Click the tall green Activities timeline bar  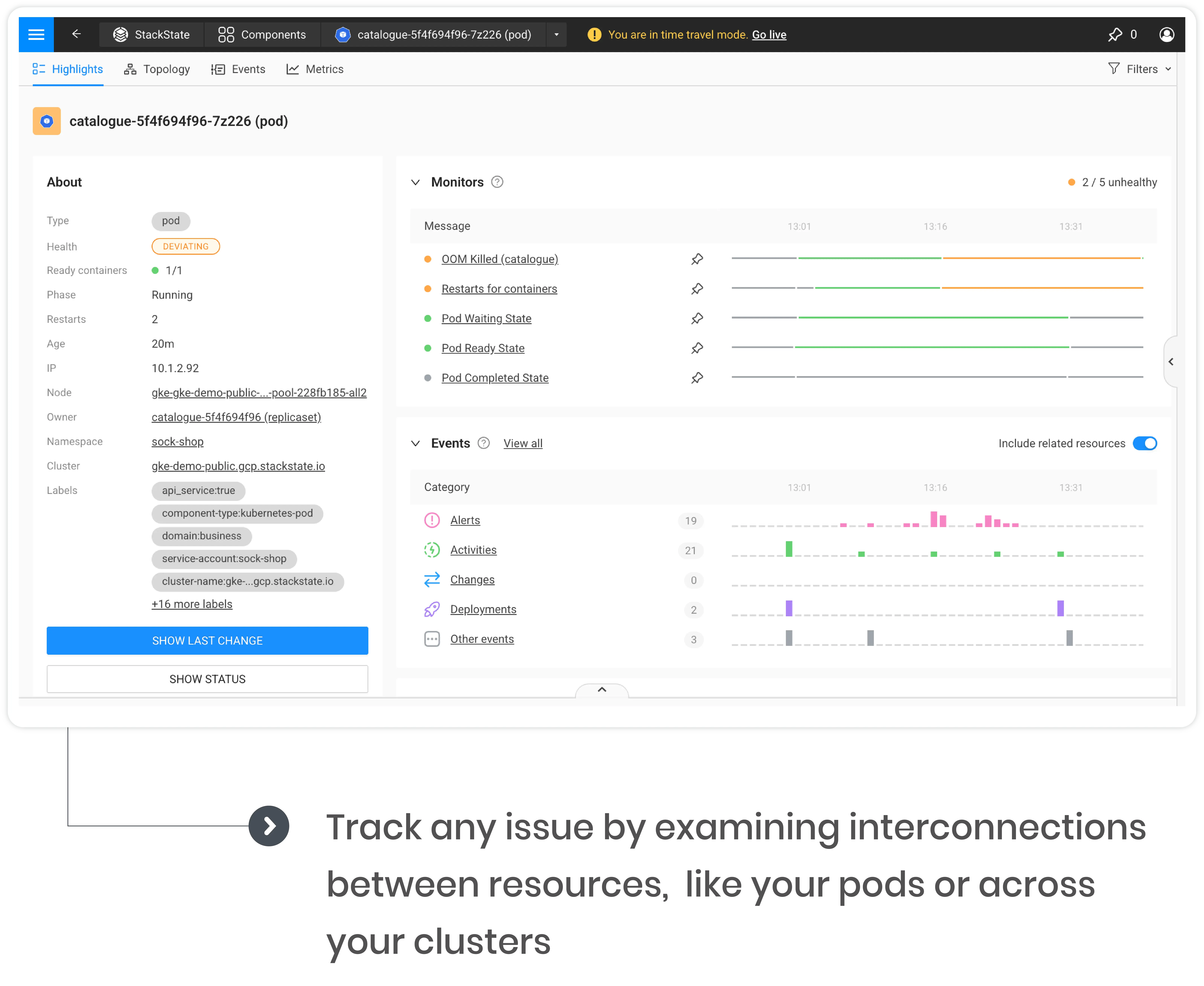coord(789,549)
